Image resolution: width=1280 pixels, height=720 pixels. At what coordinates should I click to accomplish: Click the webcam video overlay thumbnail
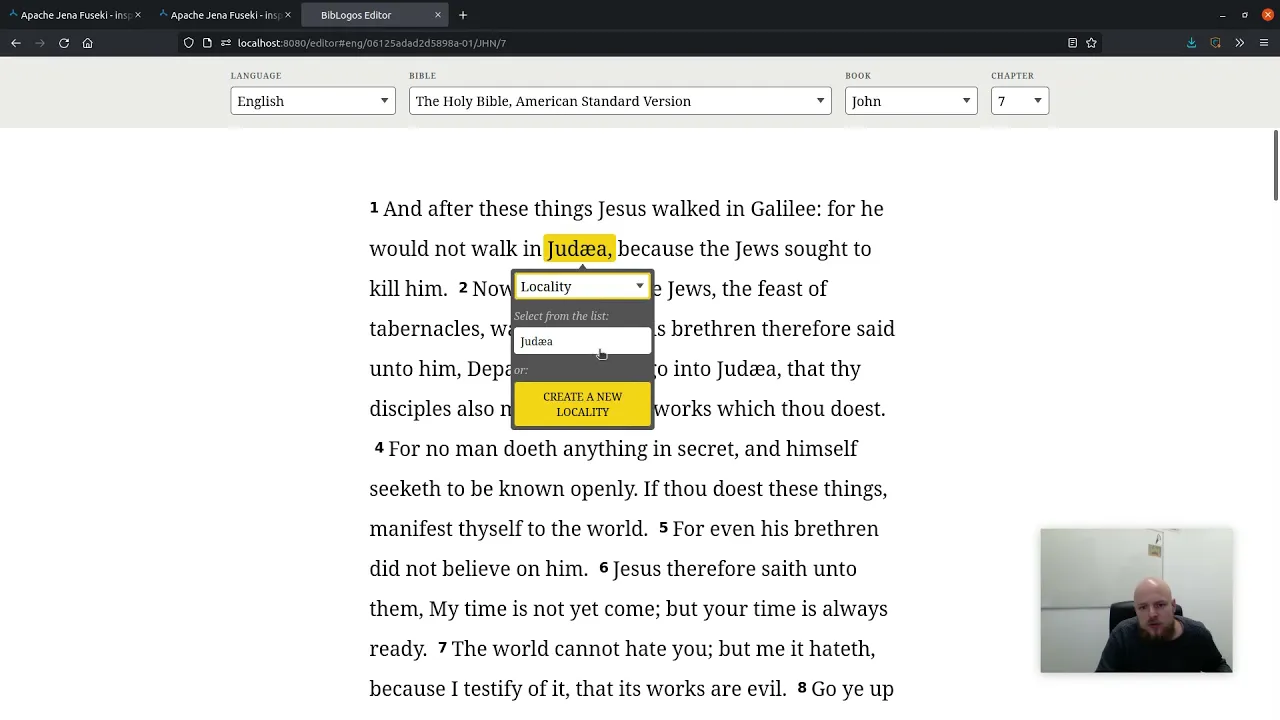(x=1136, y=600)
